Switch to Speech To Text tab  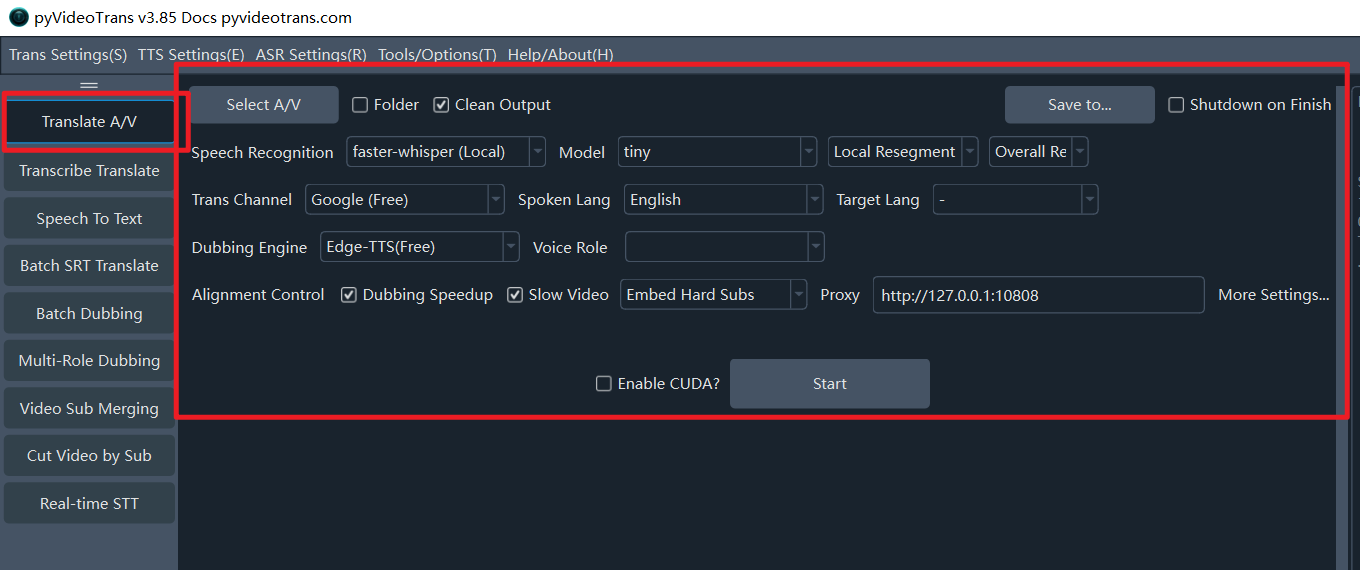(x=89, y=219)
